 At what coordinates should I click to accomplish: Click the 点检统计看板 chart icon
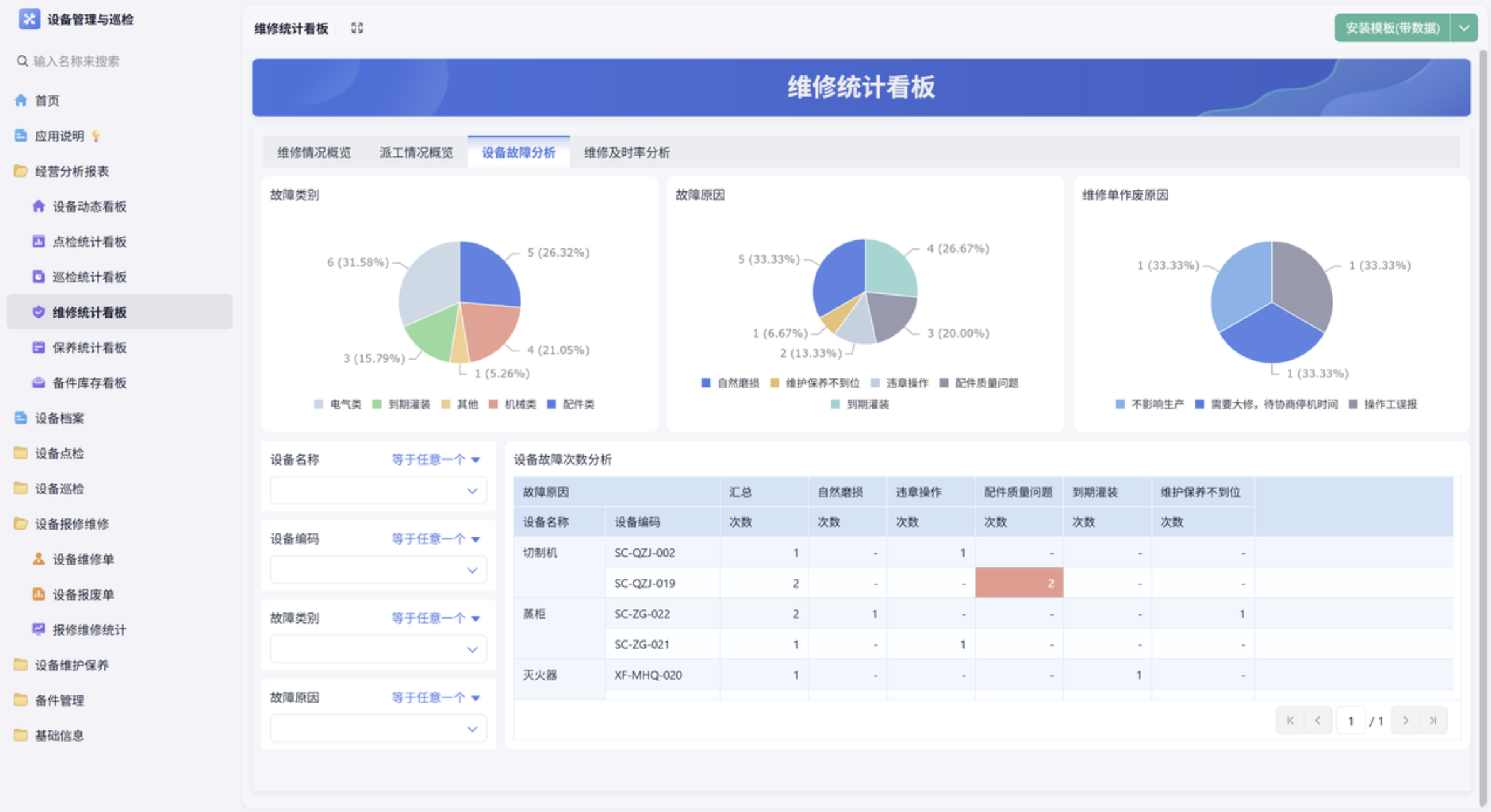pos(38,242)
